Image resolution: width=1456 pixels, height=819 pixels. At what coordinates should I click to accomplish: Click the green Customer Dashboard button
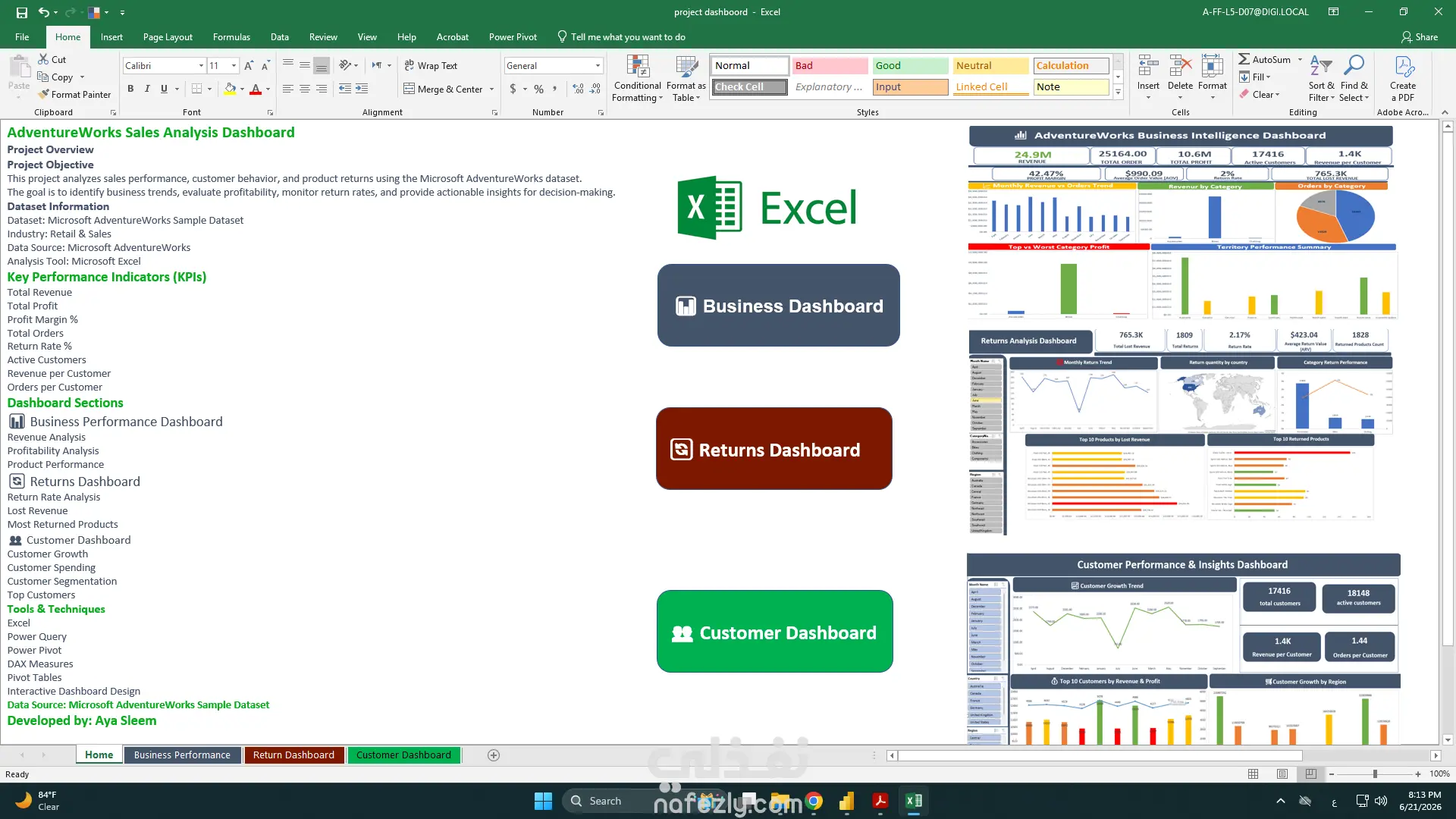(x=774, y=632)
